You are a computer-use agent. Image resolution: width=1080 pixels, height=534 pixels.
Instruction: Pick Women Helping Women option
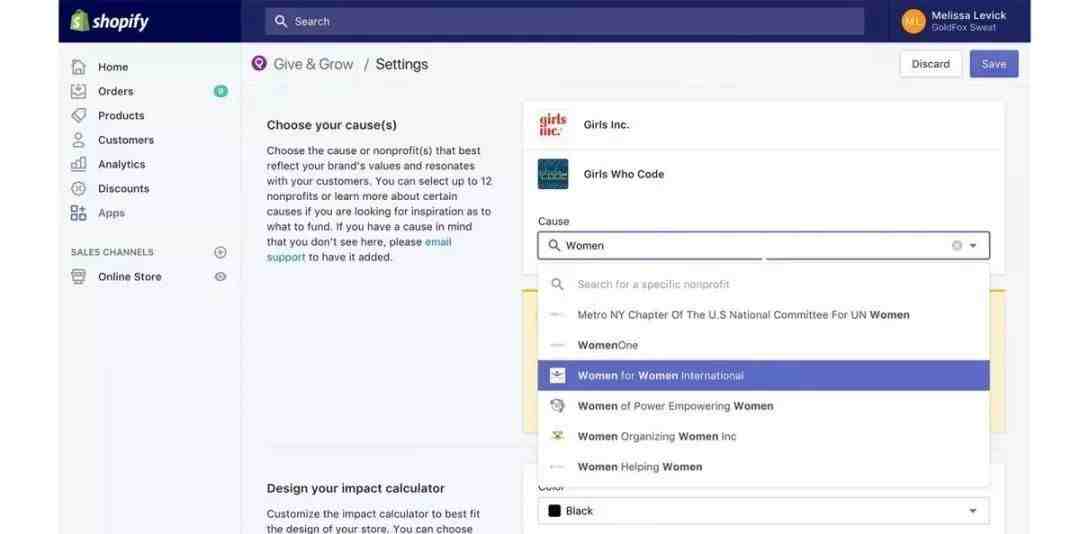click(x=763, y=466)
